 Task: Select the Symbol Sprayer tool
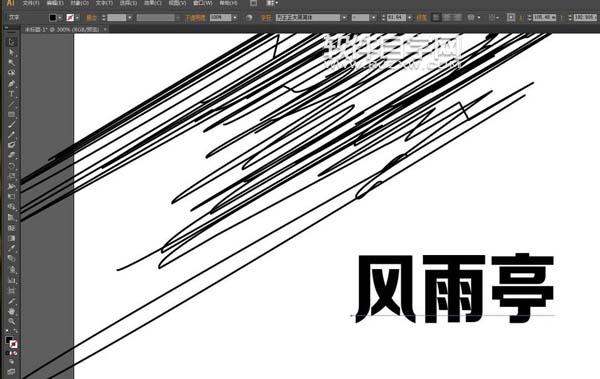[12, 270]
